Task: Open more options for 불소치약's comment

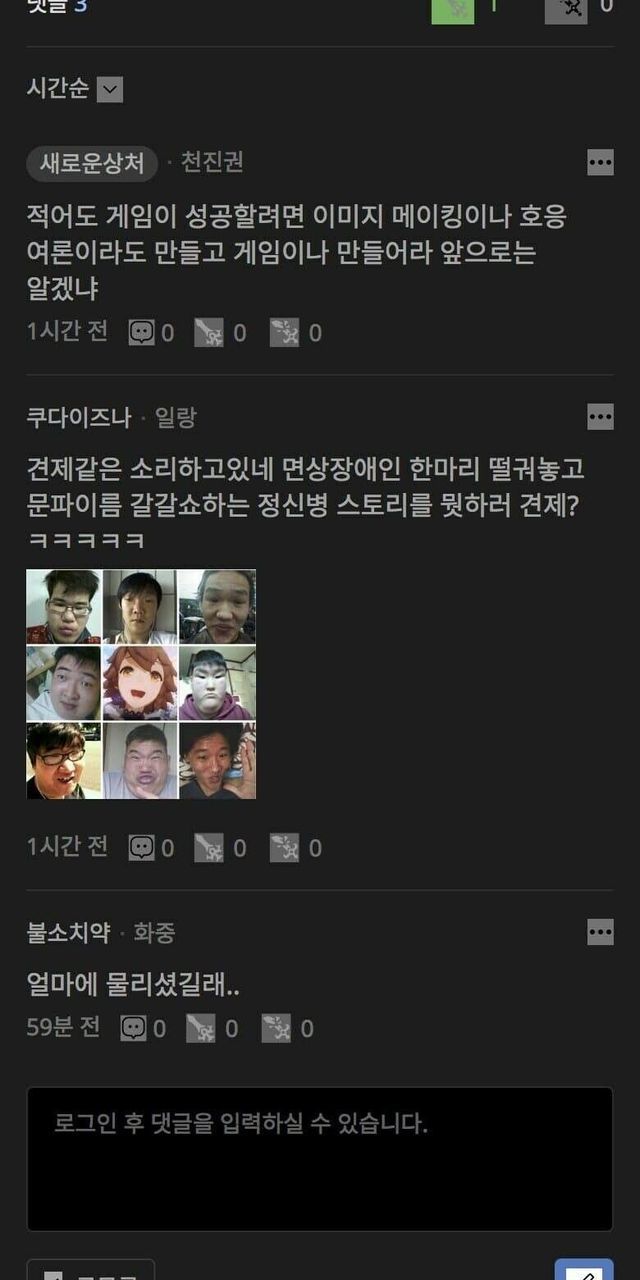Action: tap(600, 932)
